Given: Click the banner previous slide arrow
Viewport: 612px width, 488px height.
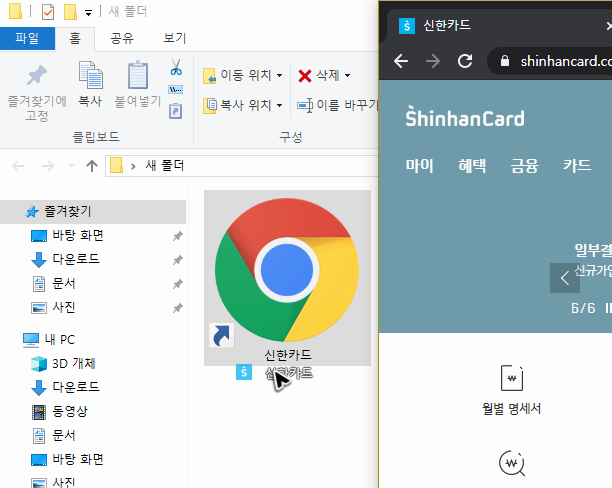Looking at the screenshot, I should (565, 278).
